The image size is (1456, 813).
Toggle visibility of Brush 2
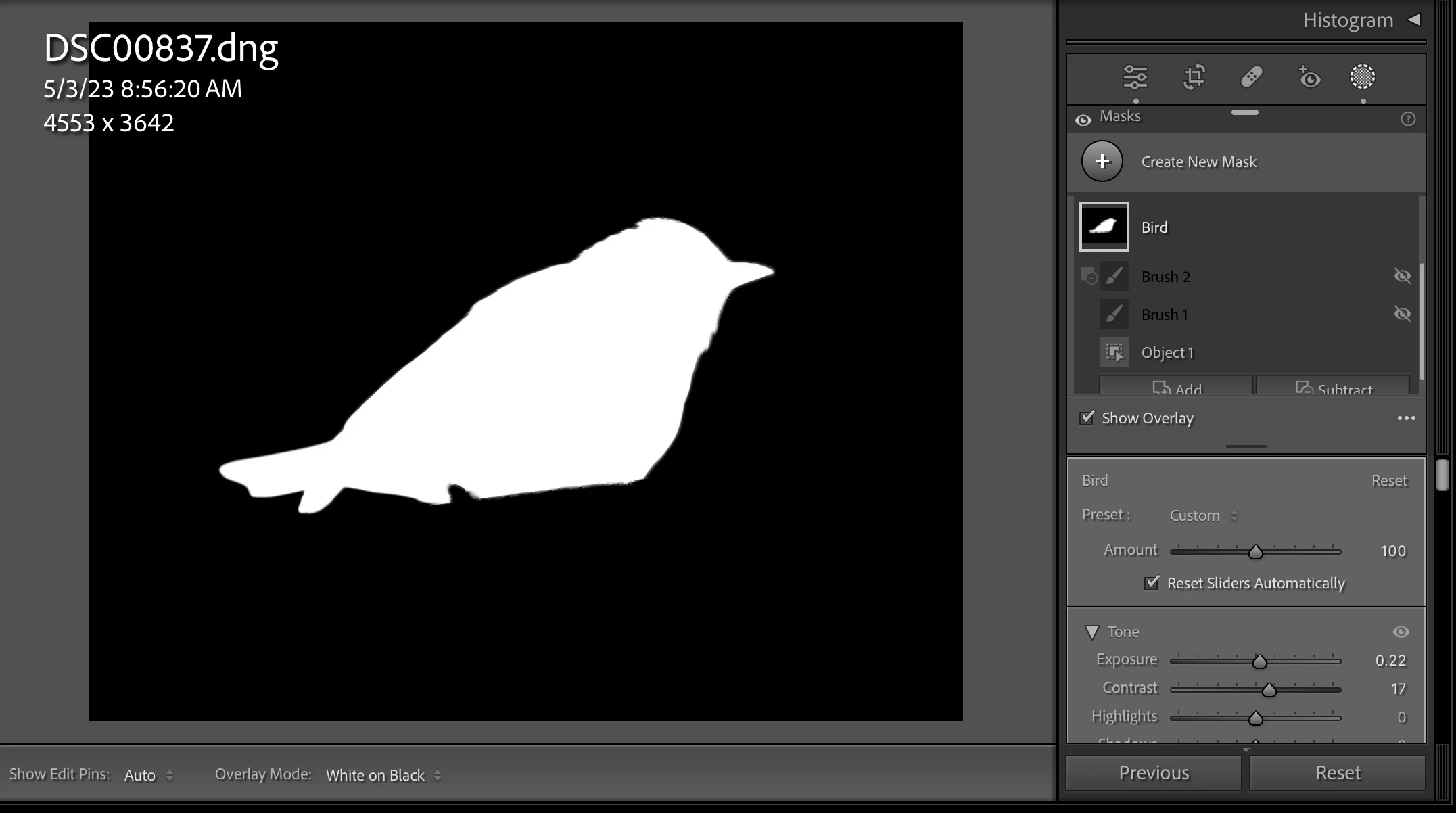pyautogui.click(x=1402, y=276)
